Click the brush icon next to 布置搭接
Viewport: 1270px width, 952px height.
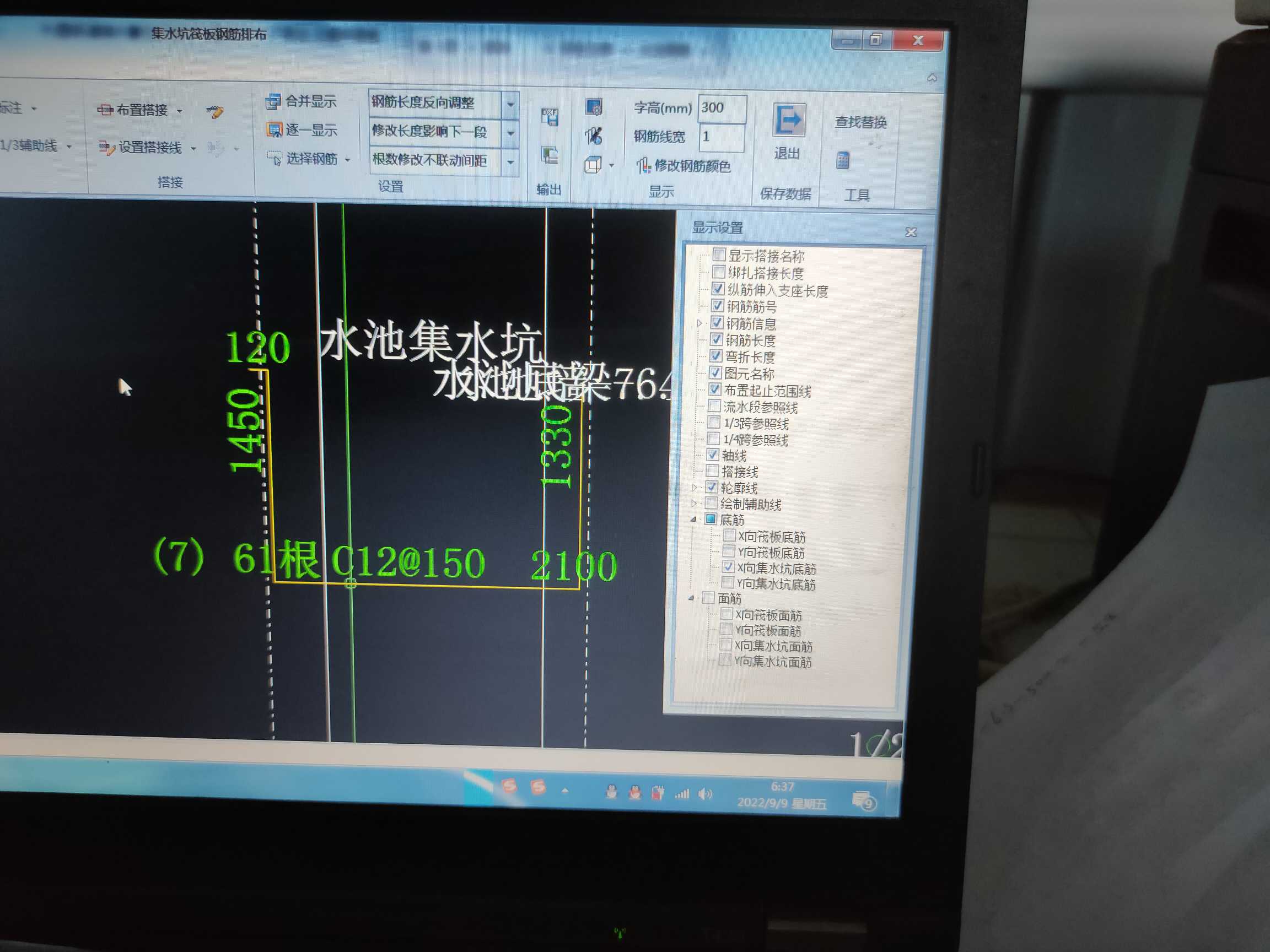[x=216, y=111]
